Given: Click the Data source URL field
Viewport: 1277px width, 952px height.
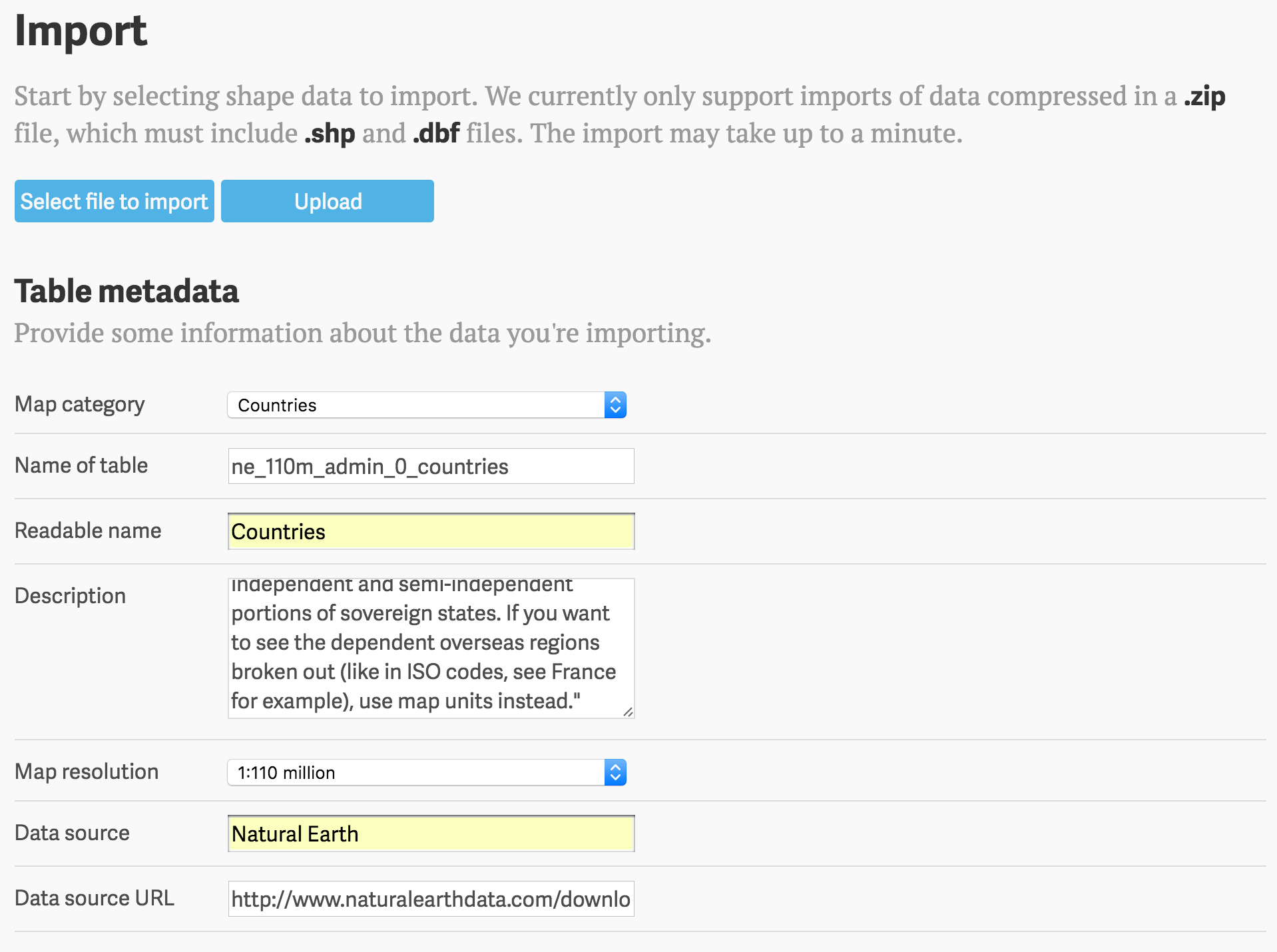Looking at the screenshot, I should click(x=431, y=899).
